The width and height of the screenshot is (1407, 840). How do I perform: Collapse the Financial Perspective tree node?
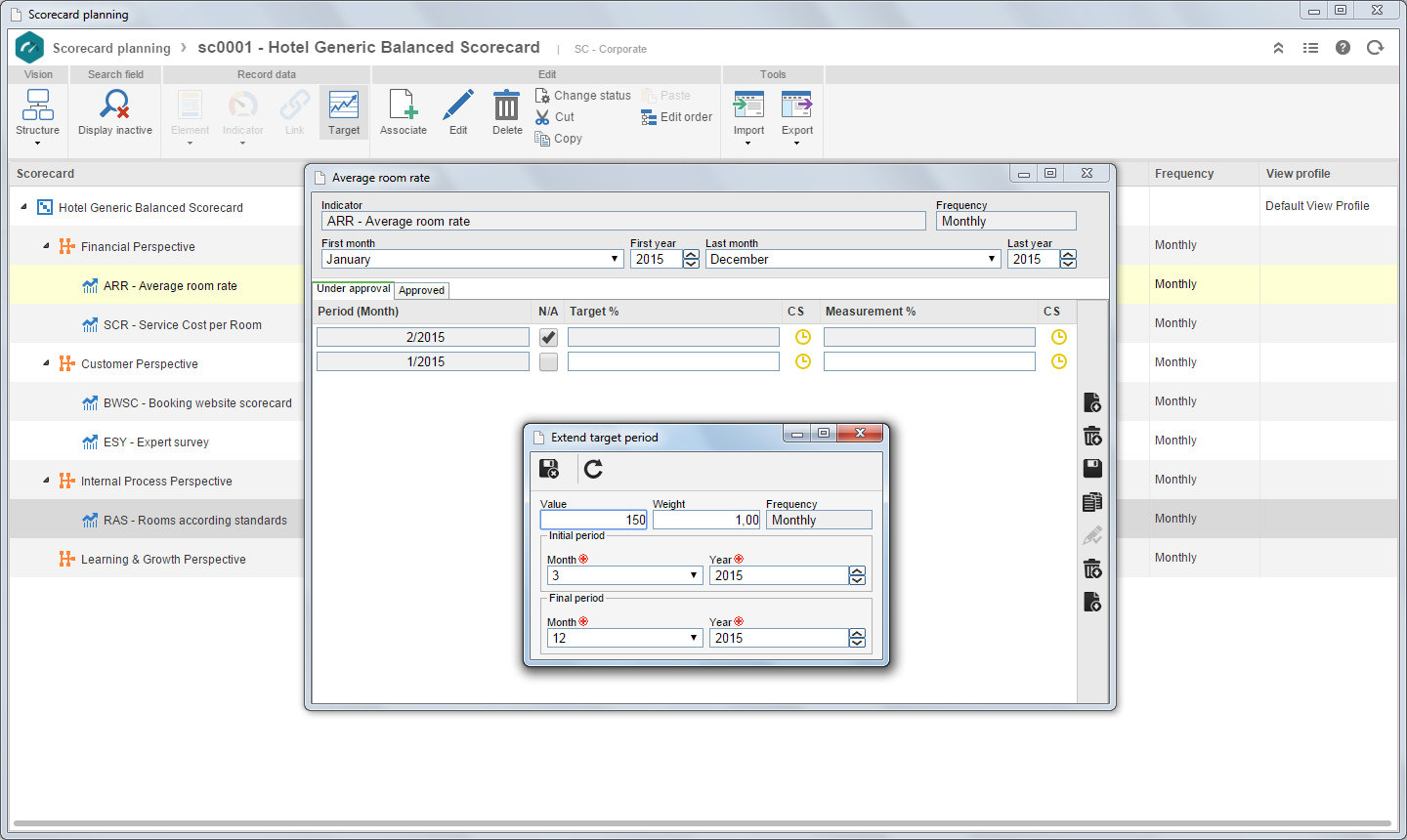click(46, 246)
